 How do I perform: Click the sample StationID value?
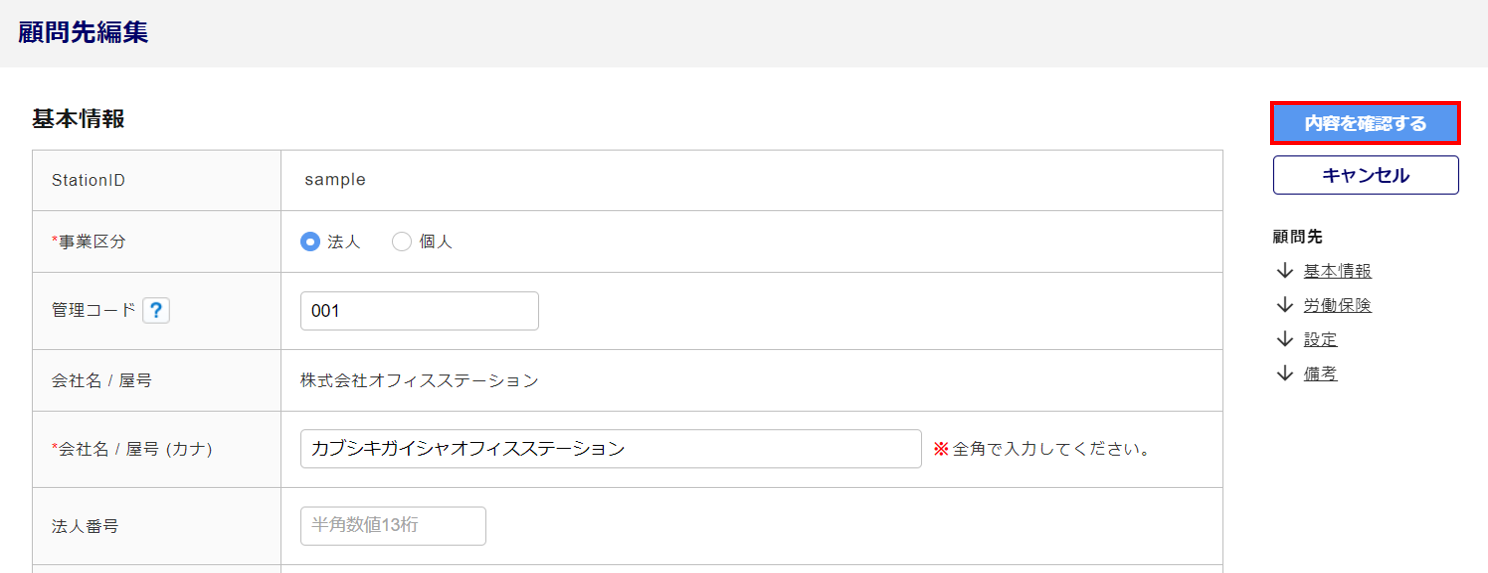pyautogui.click(x=335, y=180)
